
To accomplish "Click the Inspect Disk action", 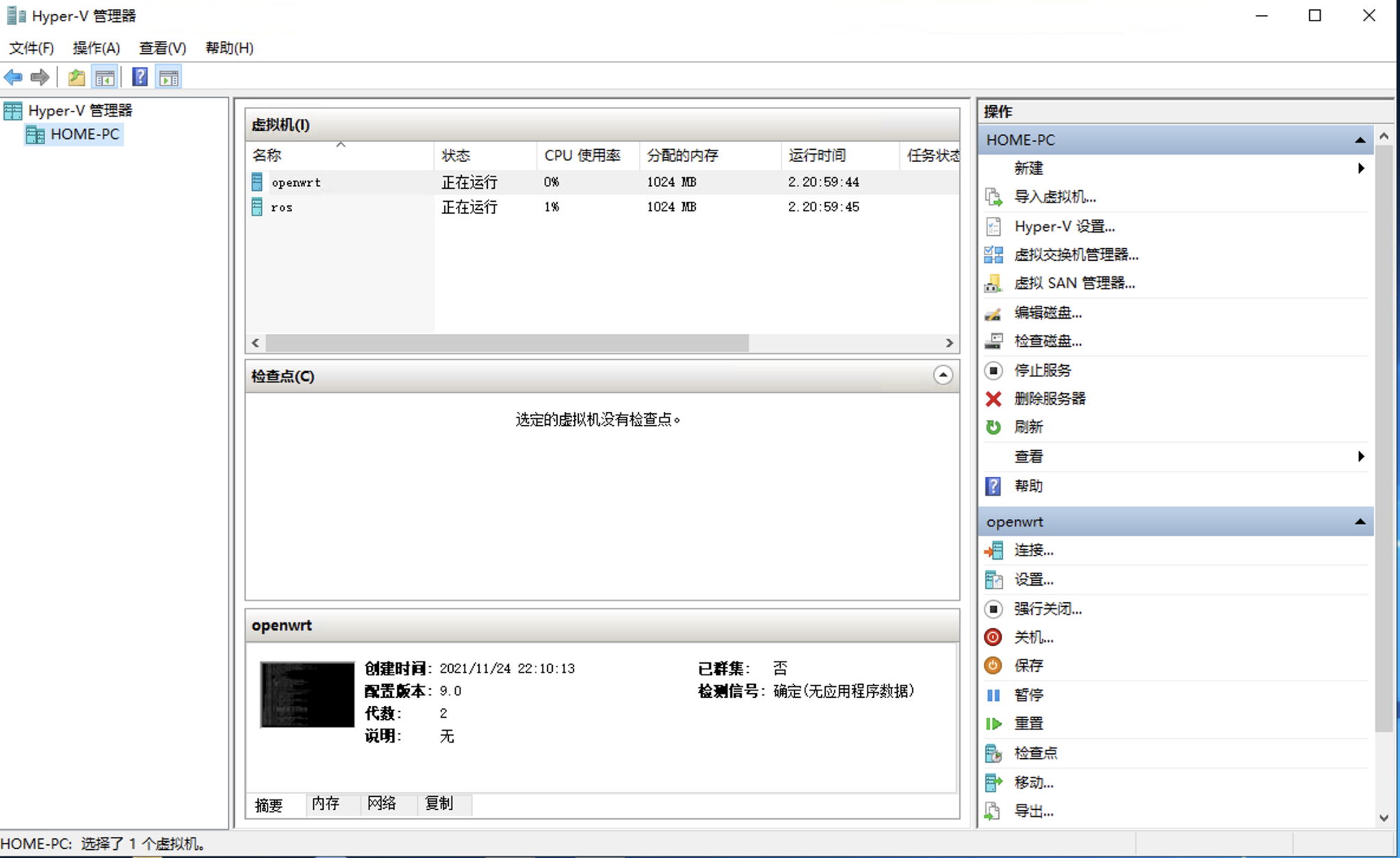I will [x=1049, y=341].
